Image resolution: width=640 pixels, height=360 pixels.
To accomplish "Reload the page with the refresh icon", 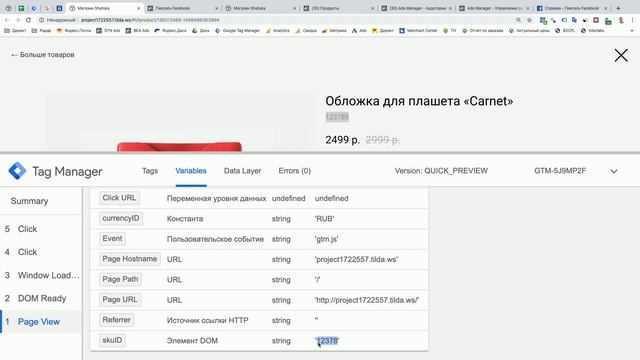I will [28, 20].
